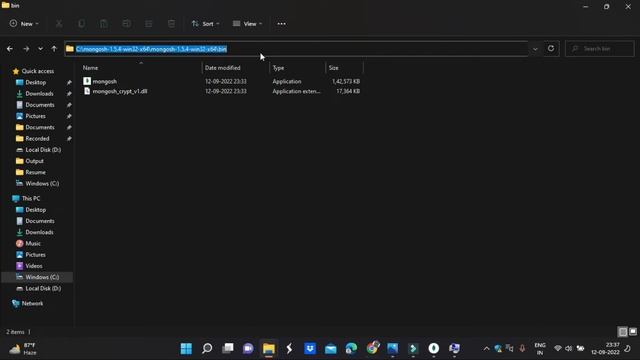640x360 pixels.
Task: Open the View layout dropdown
Action: 247,24
